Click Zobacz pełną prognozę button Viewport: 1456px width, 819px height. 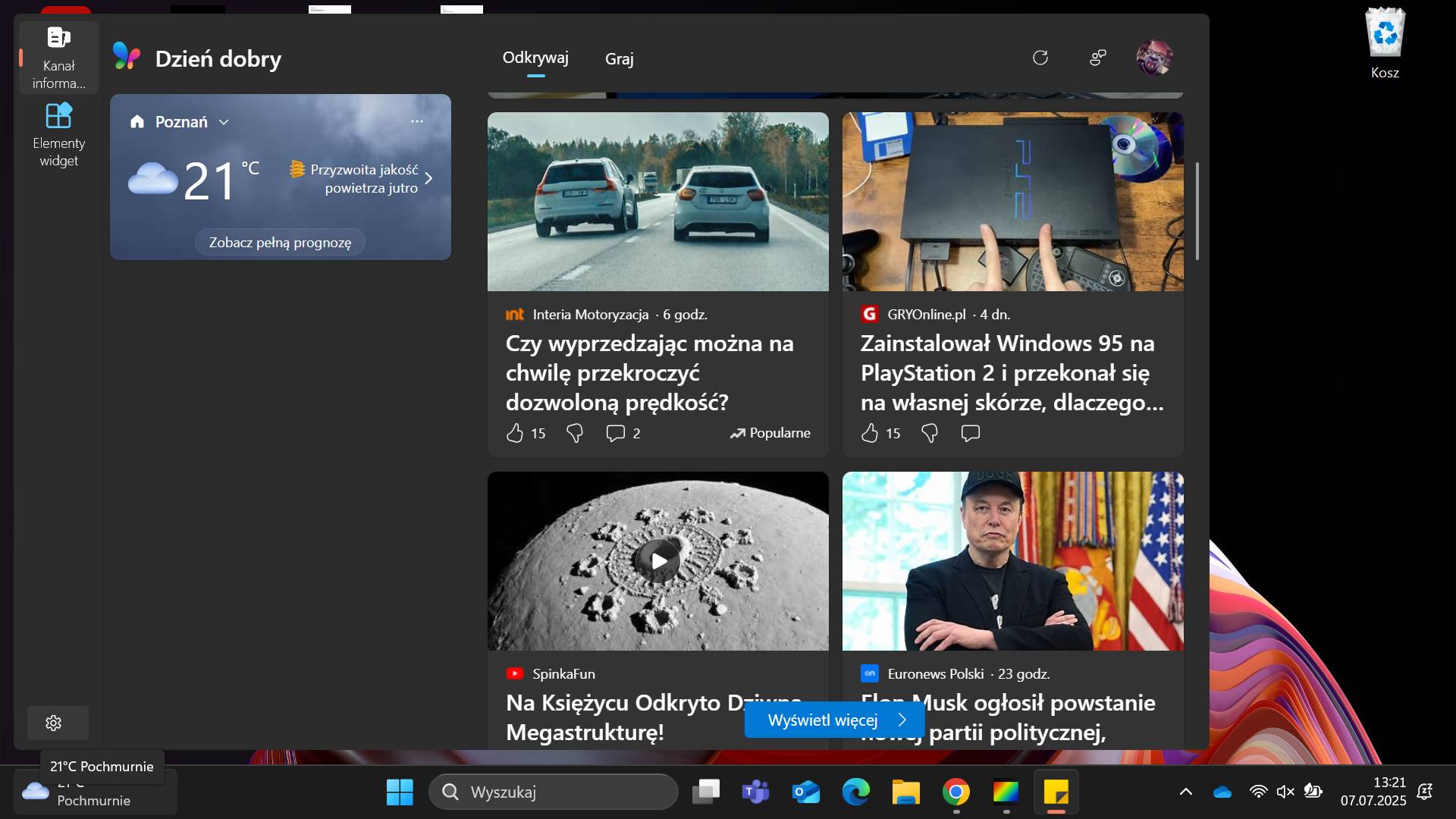(x=280, y=243)
